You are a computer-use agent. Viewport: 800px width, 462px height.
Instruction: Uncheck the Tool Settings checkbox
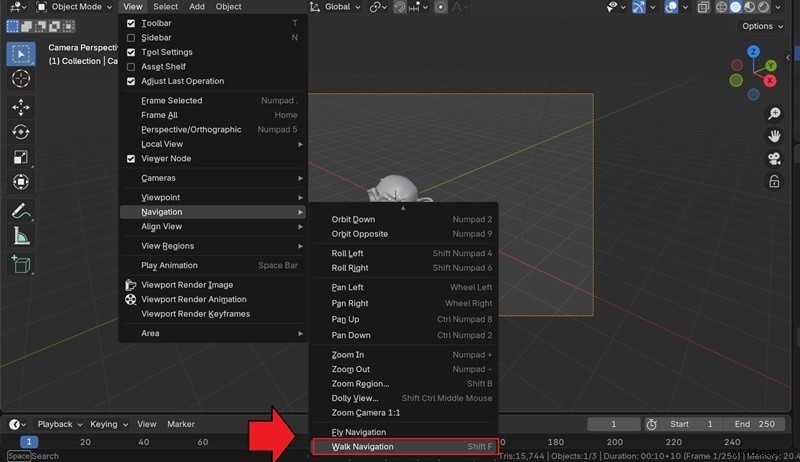131,53
